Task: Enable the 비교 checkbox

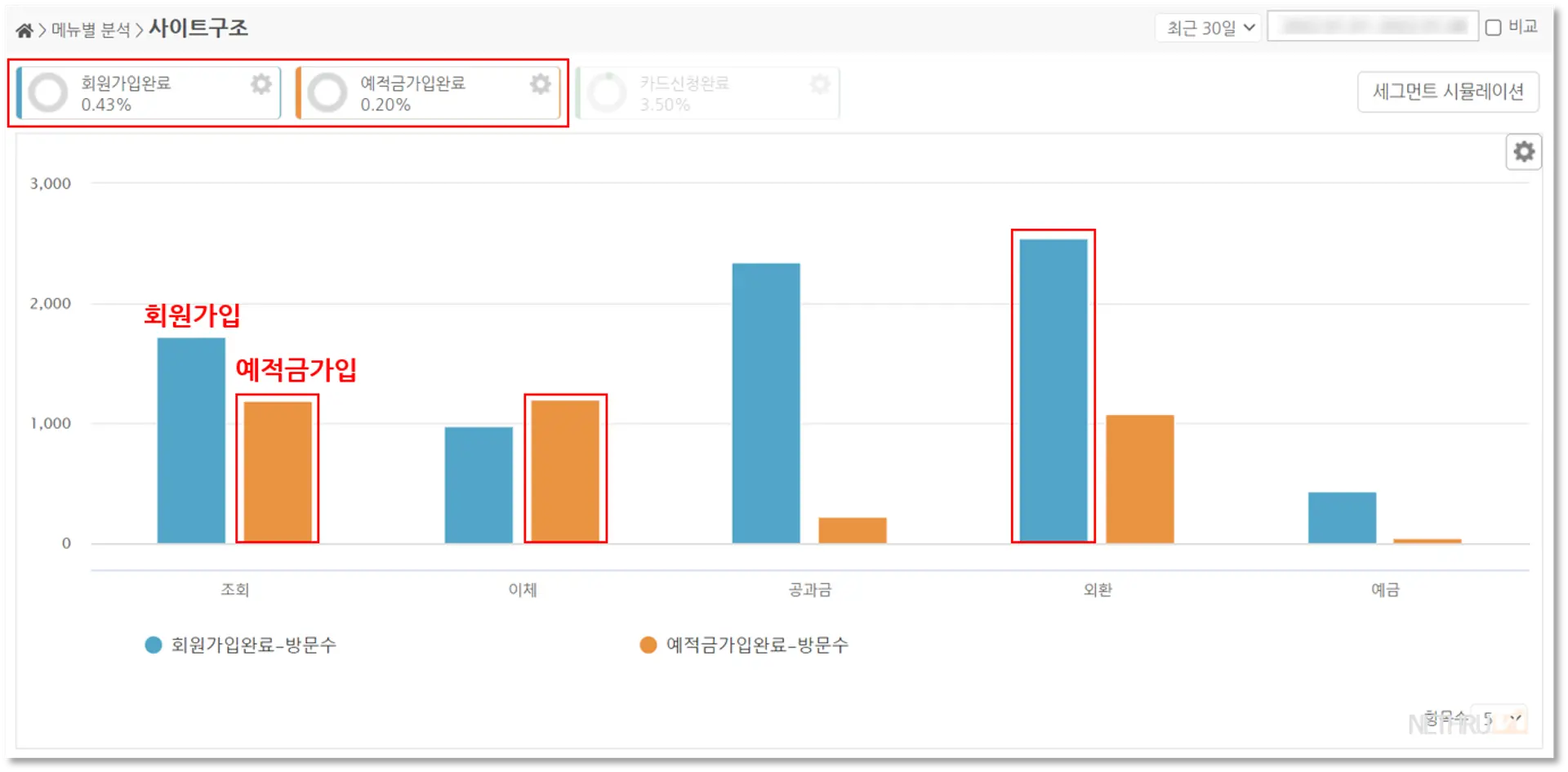Action: (x=1493, y=28)
